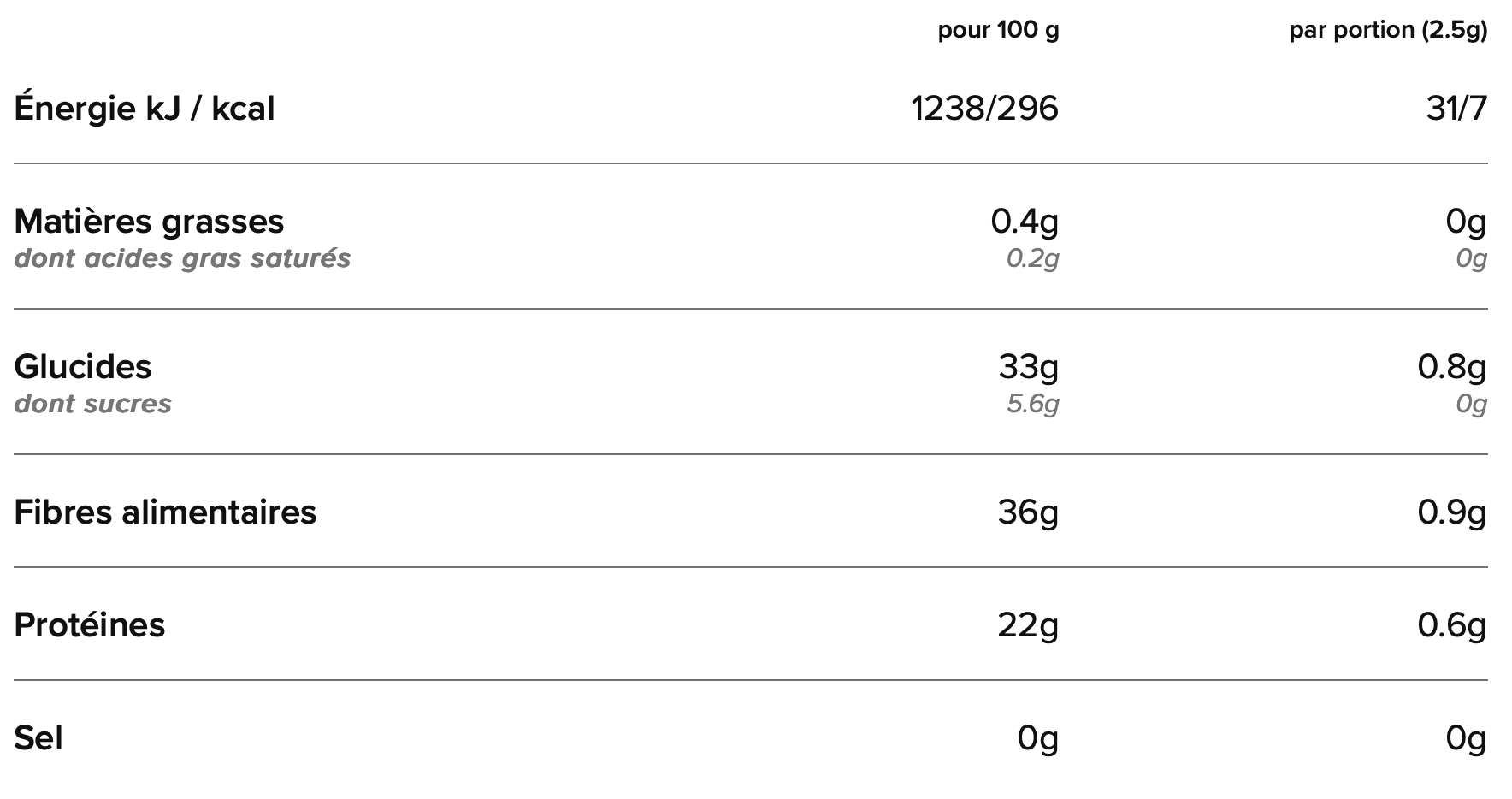This screenshot has width=1512, height=799.
Task: Click the 5.6g sugars value
Action: coord(1032,404)
